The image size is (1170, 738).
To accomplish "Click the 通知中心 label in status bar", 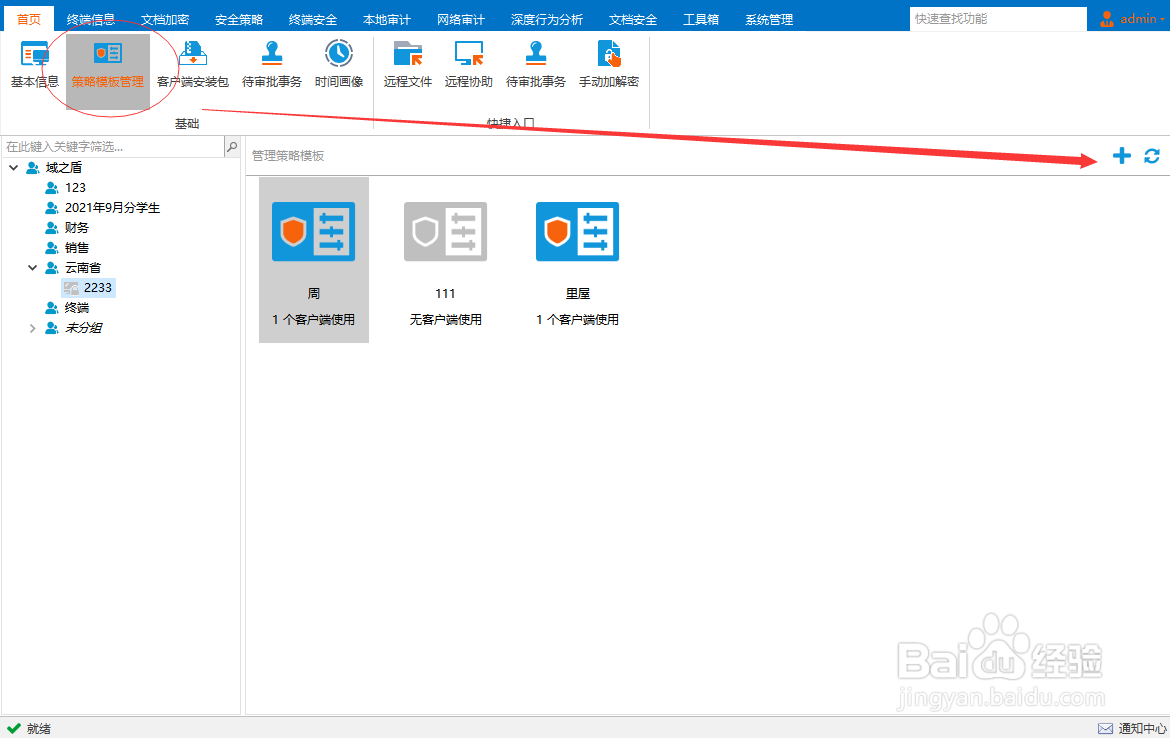I will coord(1142,728).
